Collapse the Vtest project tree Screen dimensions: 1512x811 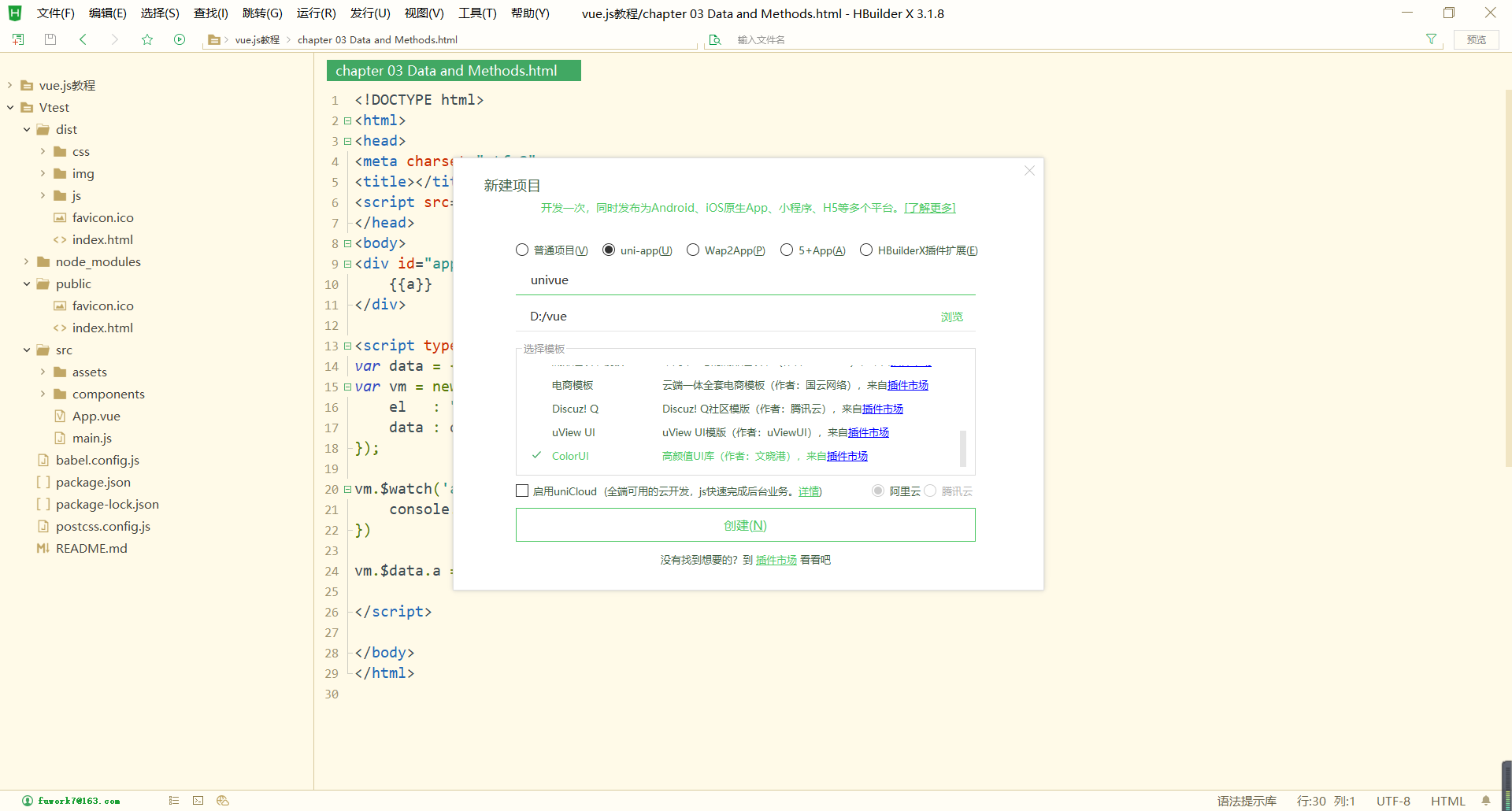[10, 107]
